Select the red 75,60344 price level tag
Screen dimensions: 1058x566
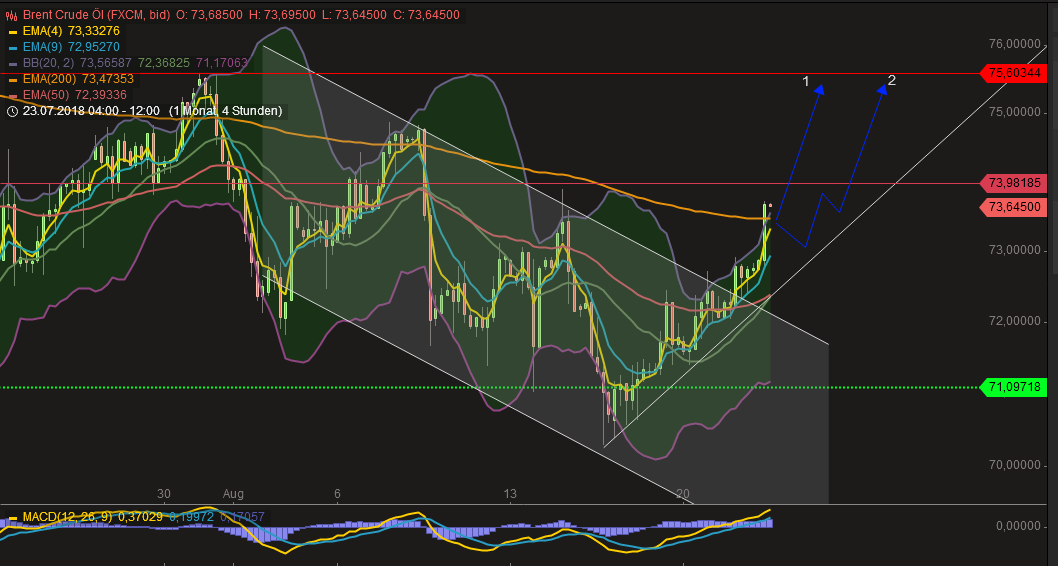[1015, 74]
